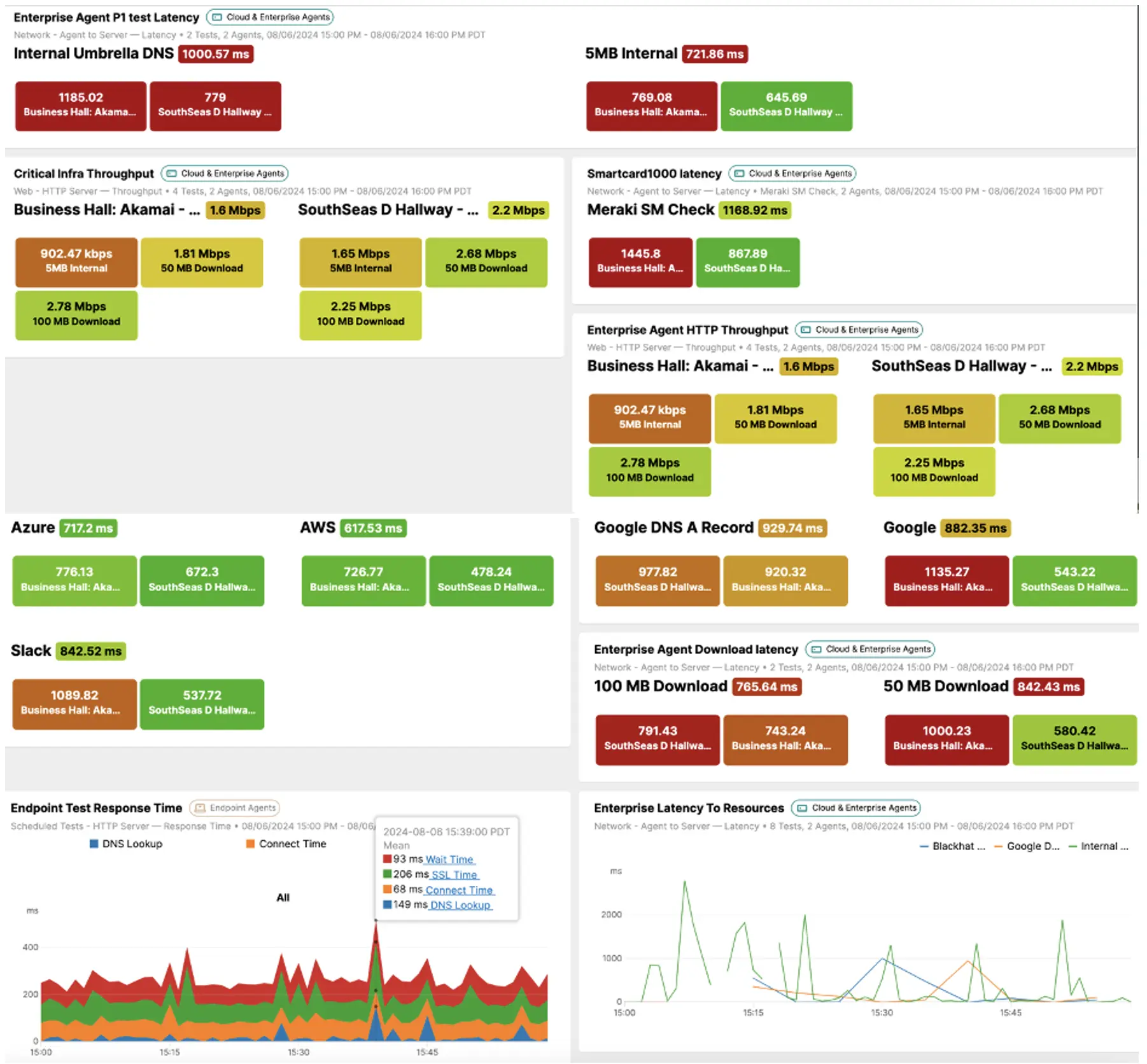Open the DNS Lookup link in the tooltip

coord(460,905)
